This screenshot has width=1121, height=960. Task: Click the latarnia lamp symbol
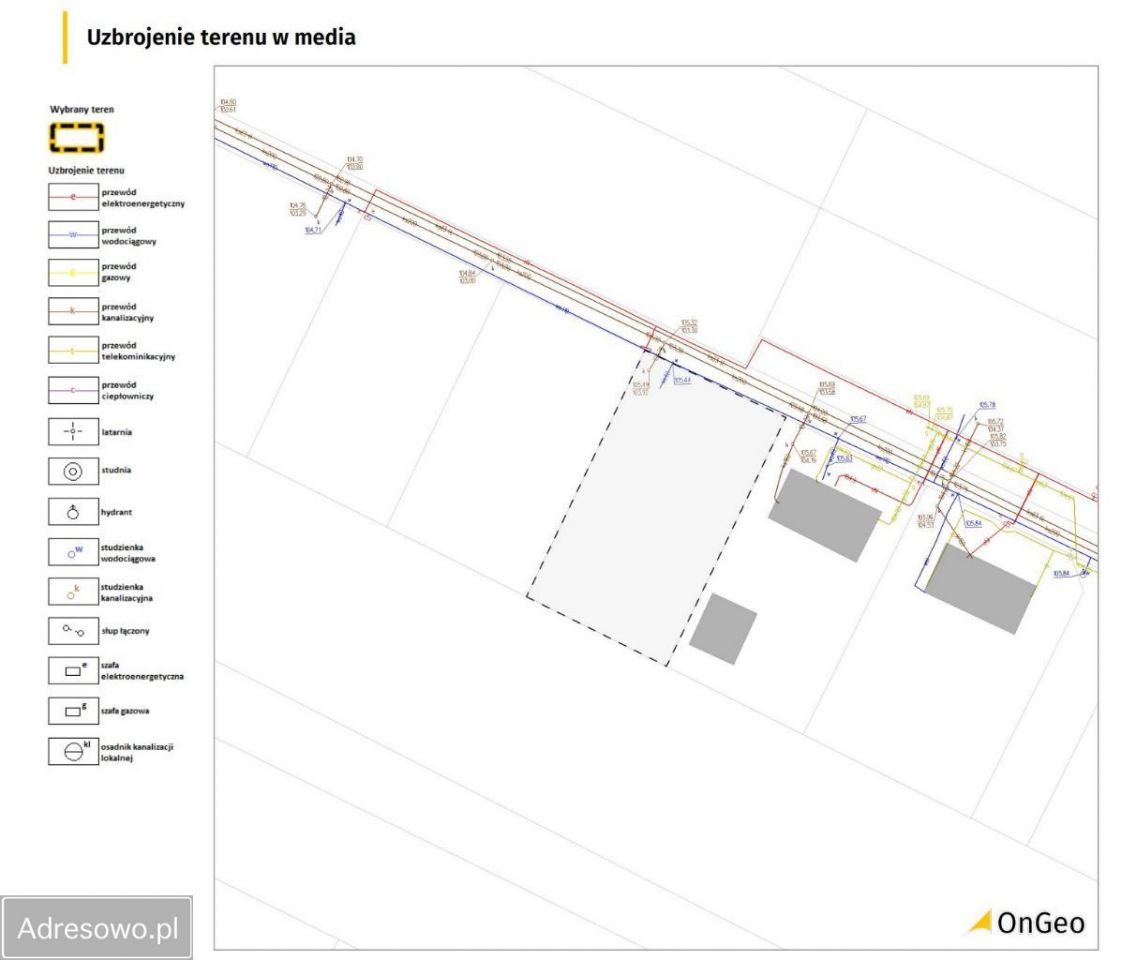[73, 431]
